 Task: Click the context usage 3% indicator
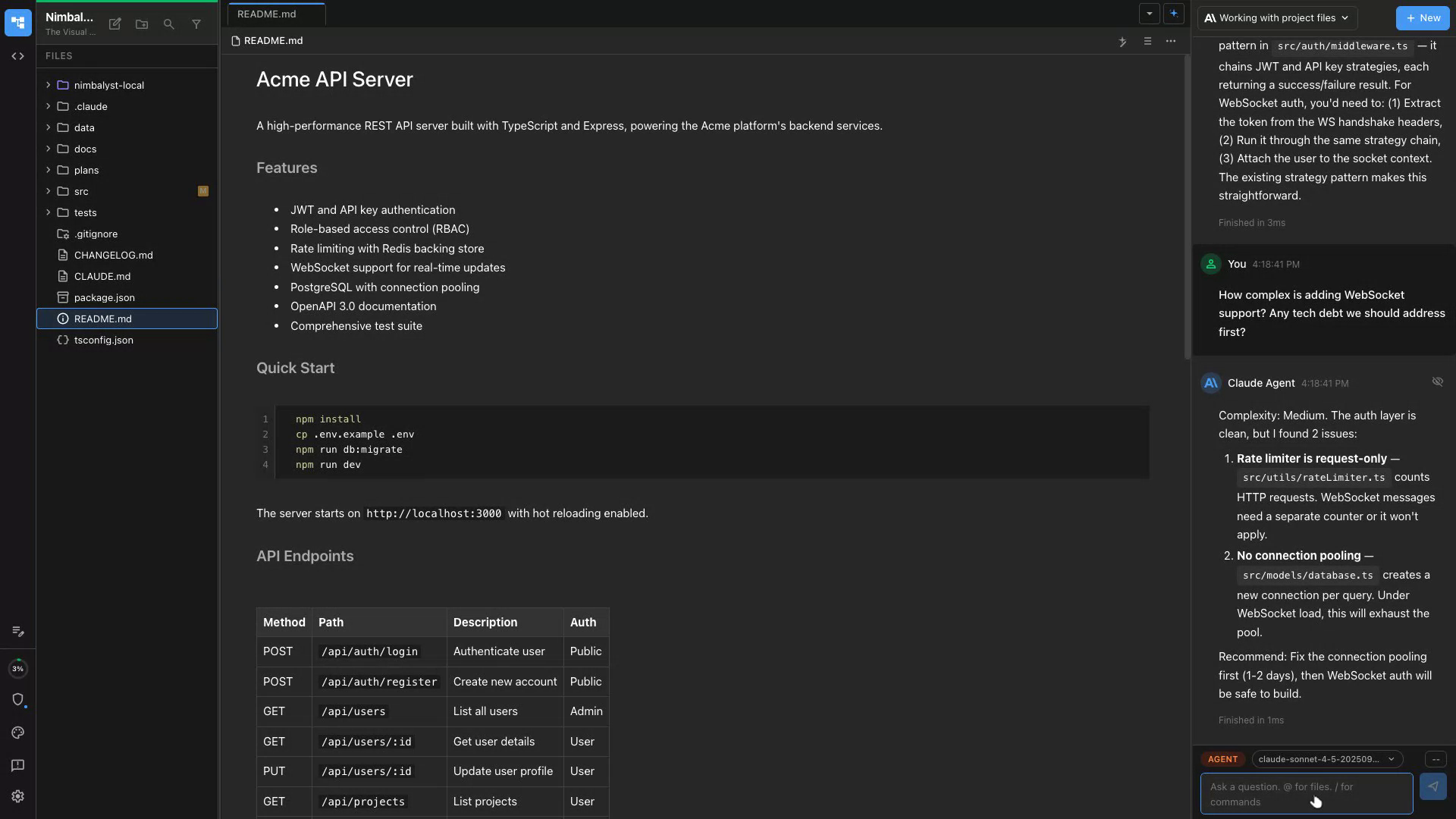coord(17,669)
